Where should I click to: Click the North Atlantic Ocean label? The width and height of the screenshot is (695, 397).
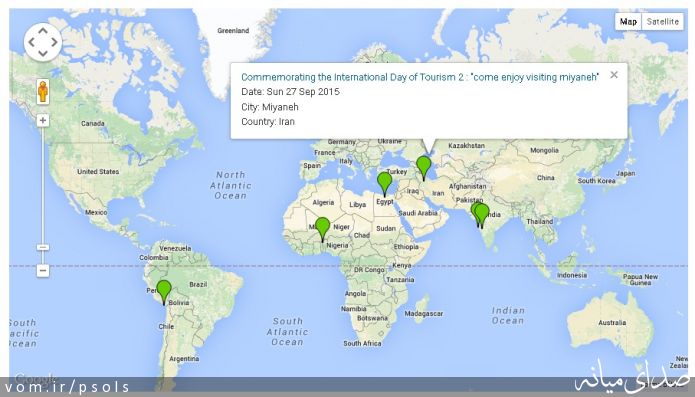pyautogui.click(x=230, y=185)
